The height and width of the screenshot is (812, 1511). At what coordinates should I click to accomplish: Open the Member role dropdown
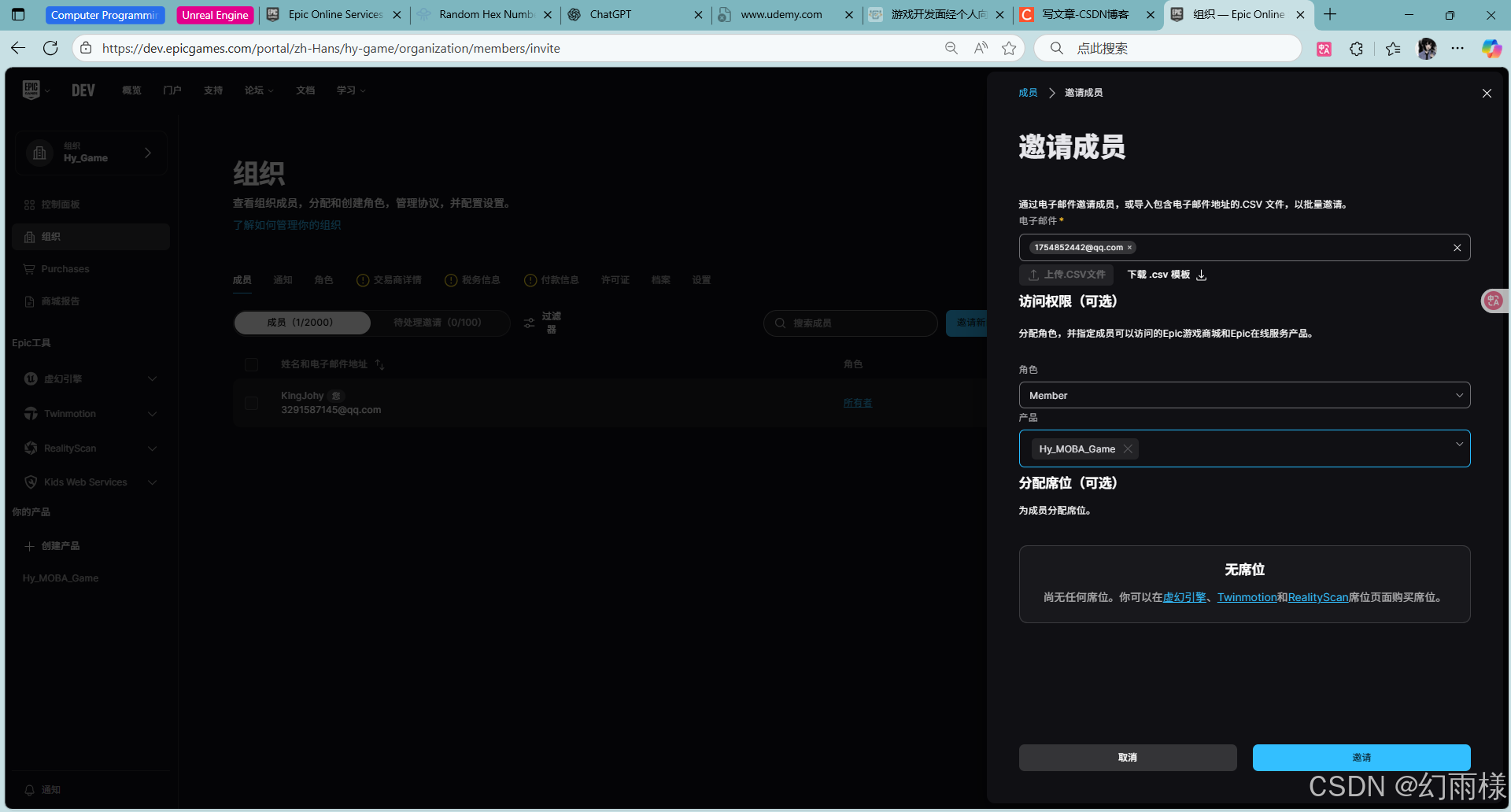coord(1244,395)
